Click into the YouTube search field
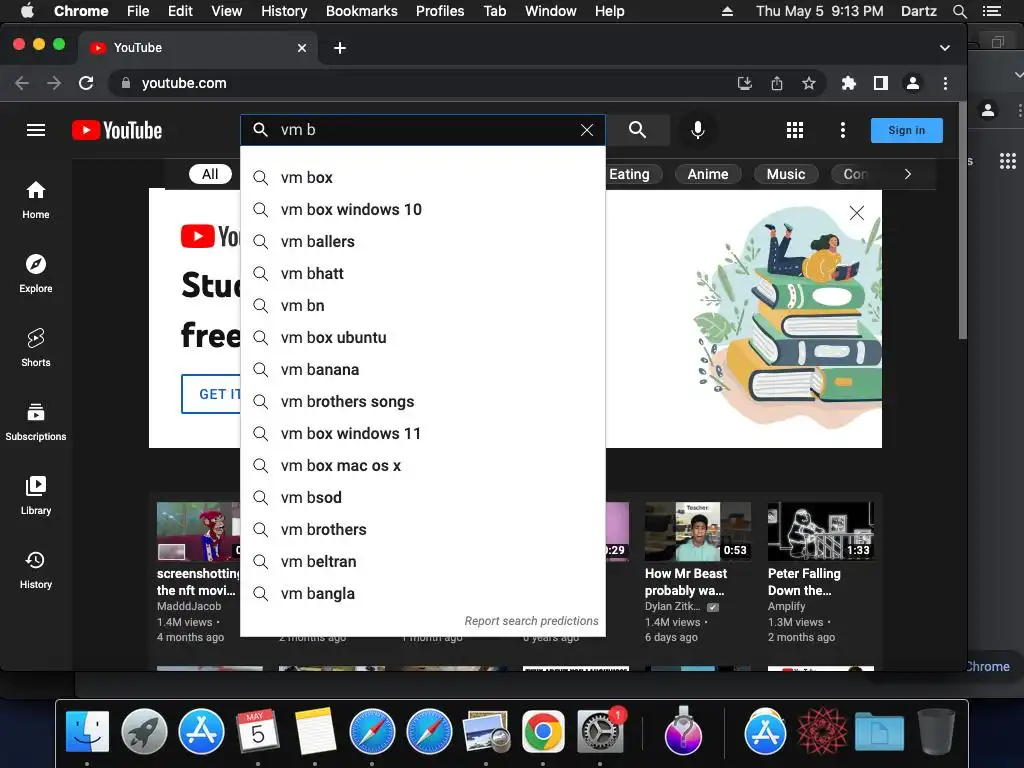Image resolution: width=1024 pixels, height=768 pixels. [x=424, y=130]
